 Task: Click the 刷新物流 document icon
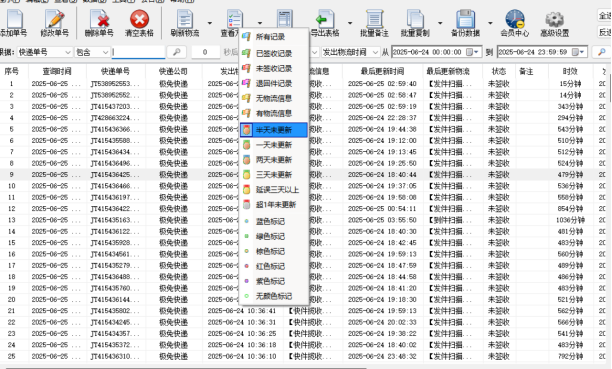click(185, 20)
